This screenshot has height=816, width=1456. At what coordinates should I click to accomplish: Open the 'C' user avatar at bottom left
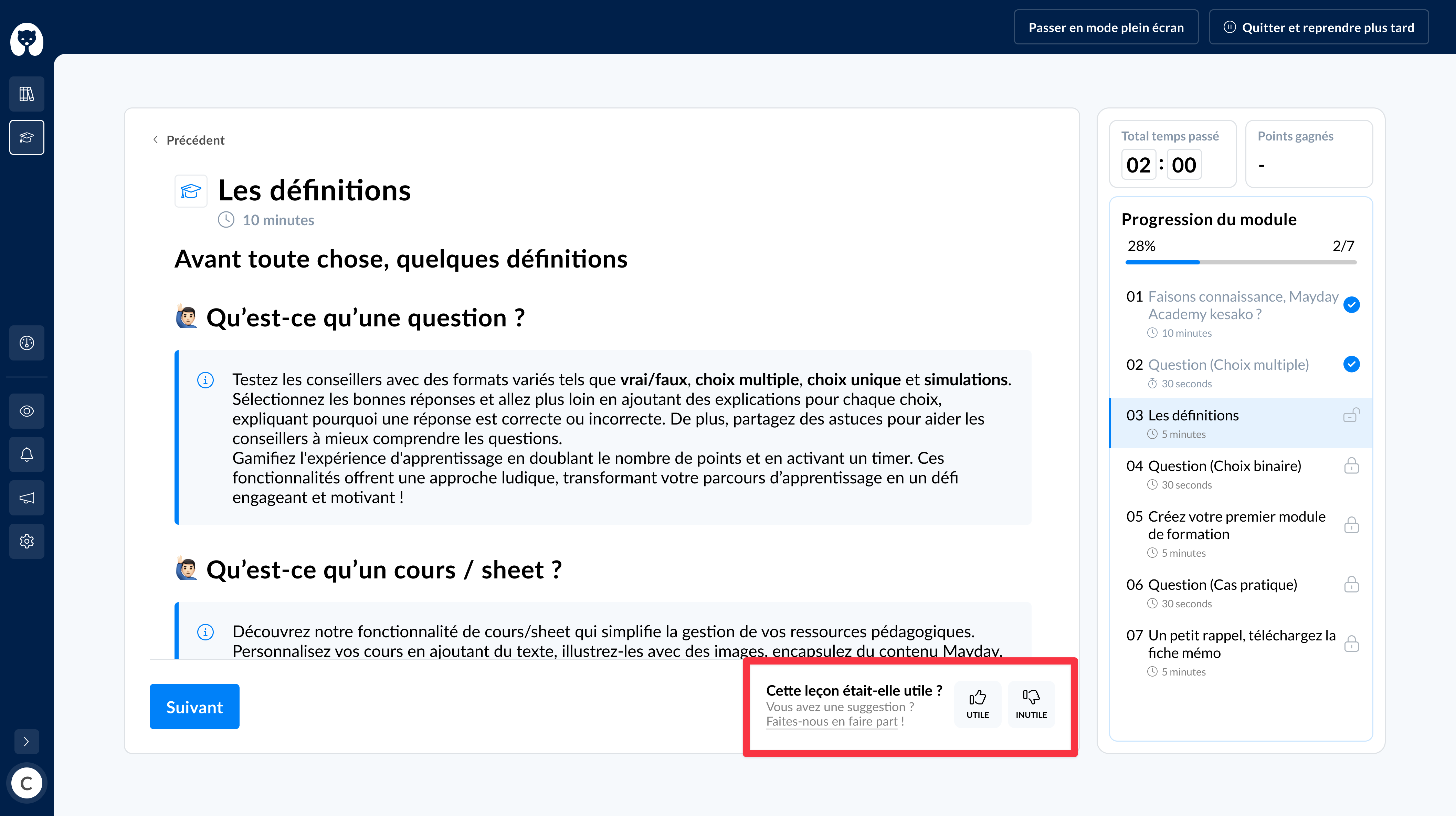click(26, 783)
